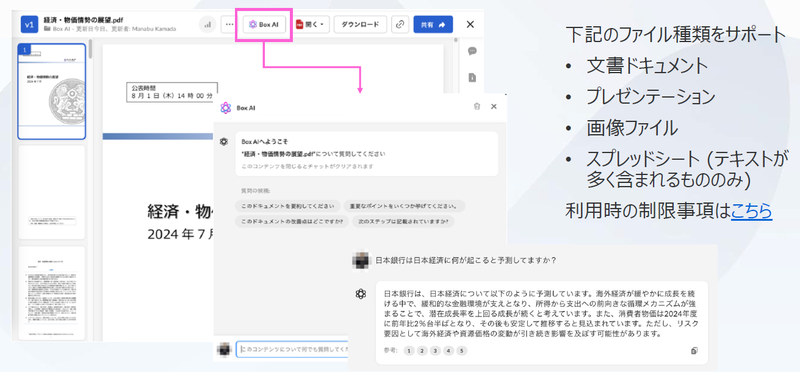Click the AI avatar beside welcome message

tap(223, 141)
